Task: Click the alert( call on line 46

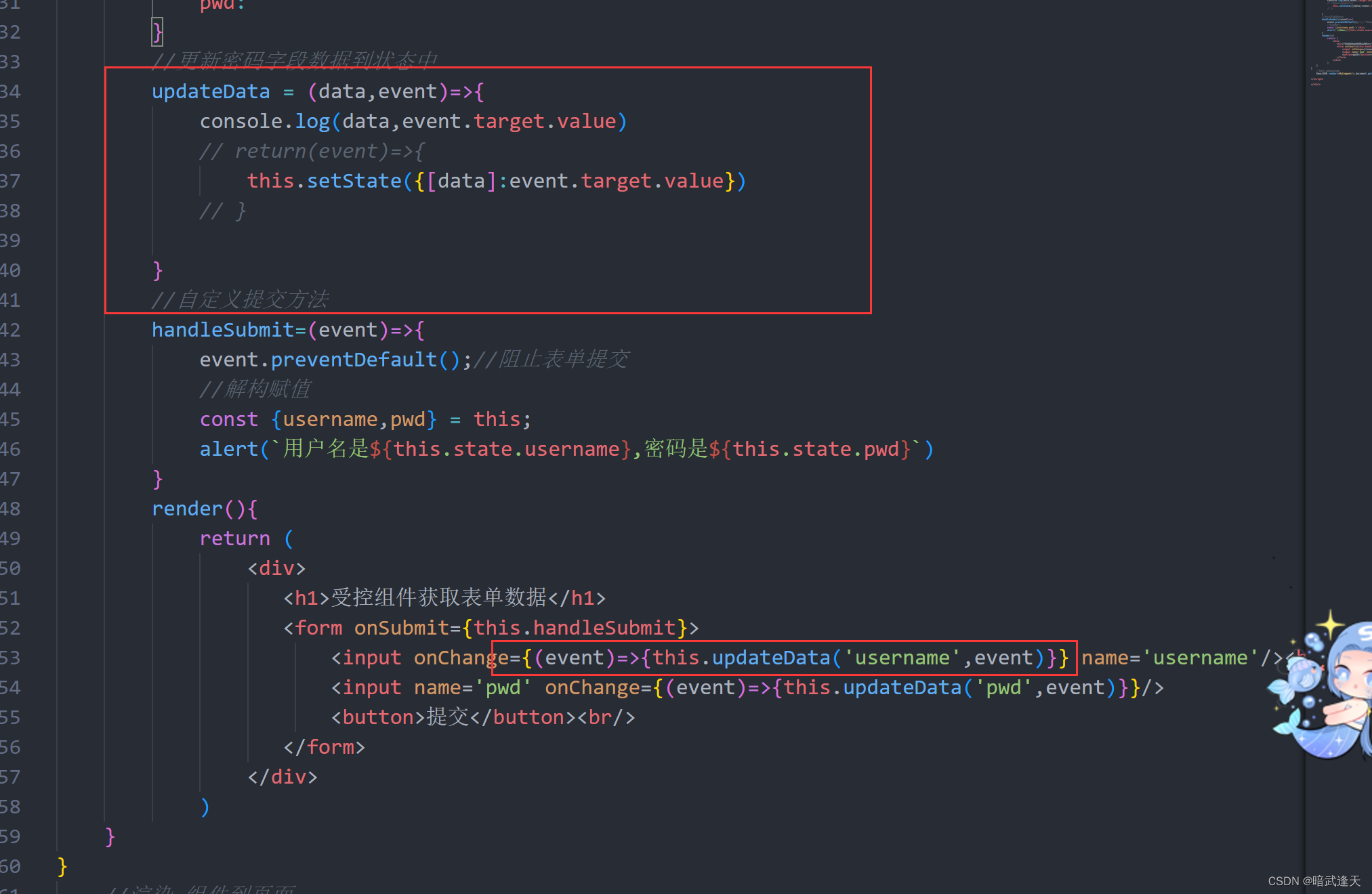Action: (234, 449)
